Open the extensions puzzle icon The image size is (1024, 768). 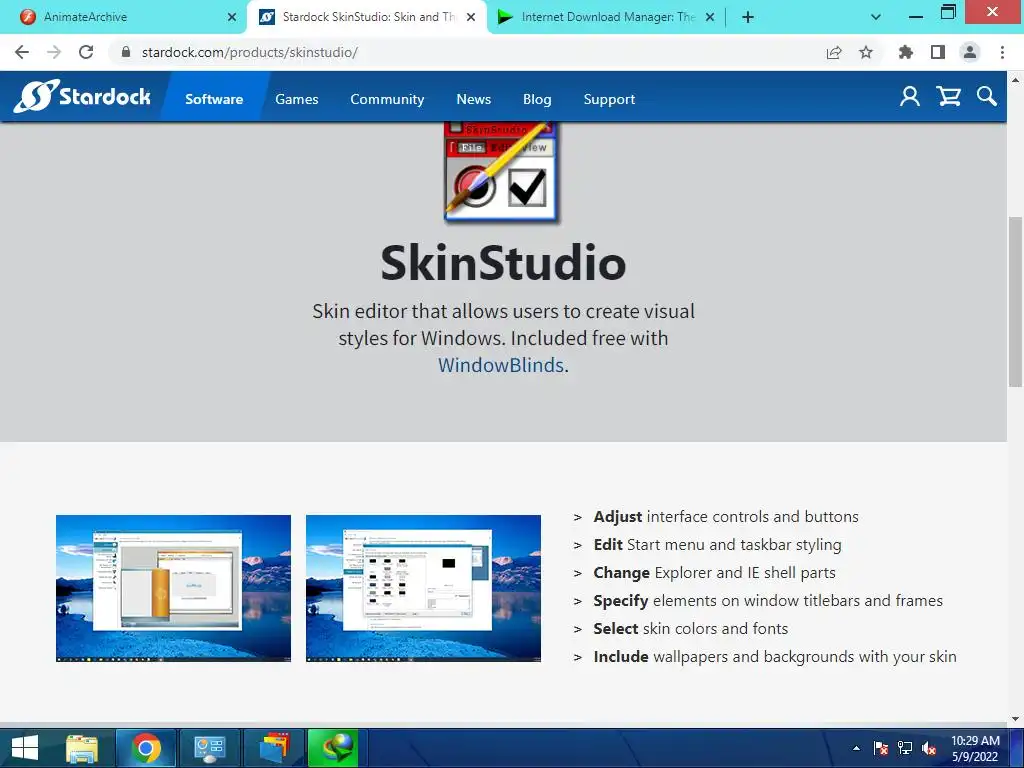pos(906,52)
